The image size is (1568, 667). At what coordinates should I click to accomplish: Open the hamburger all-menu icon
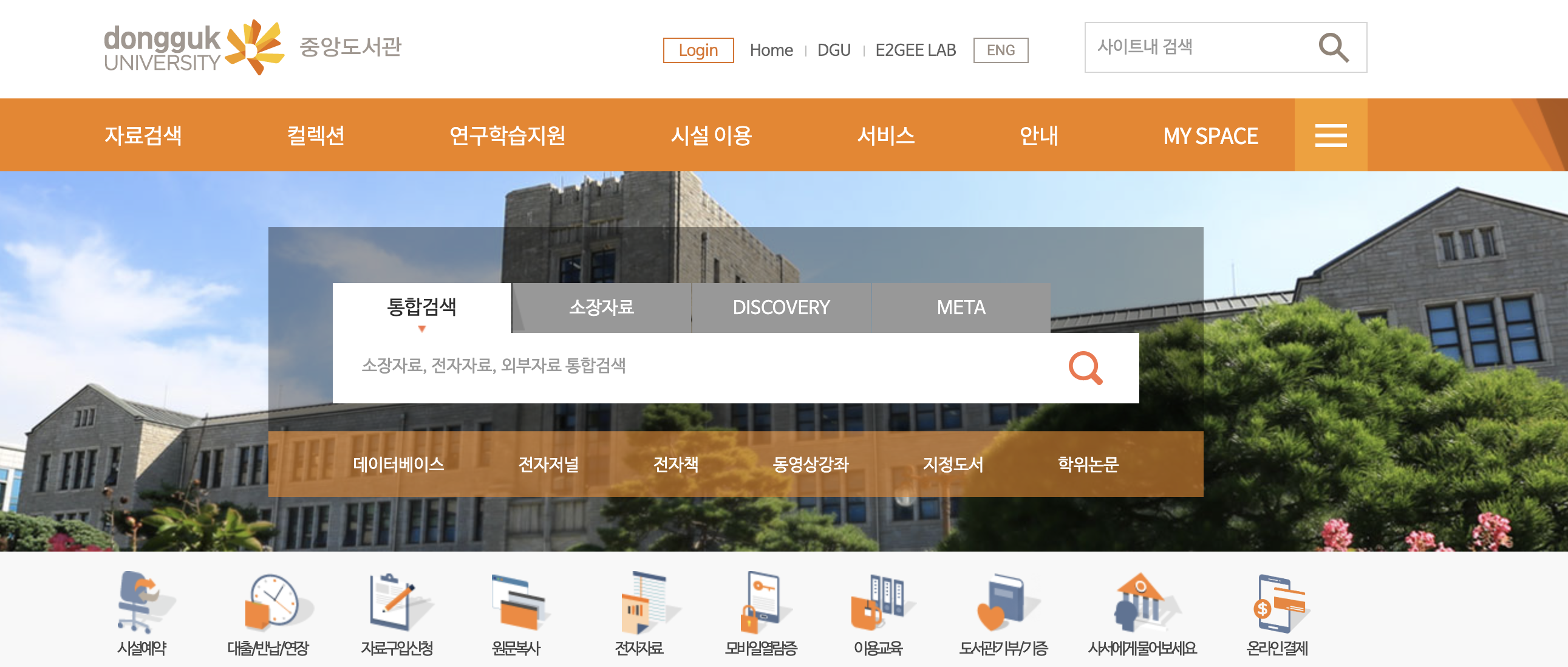point(1331,135)
